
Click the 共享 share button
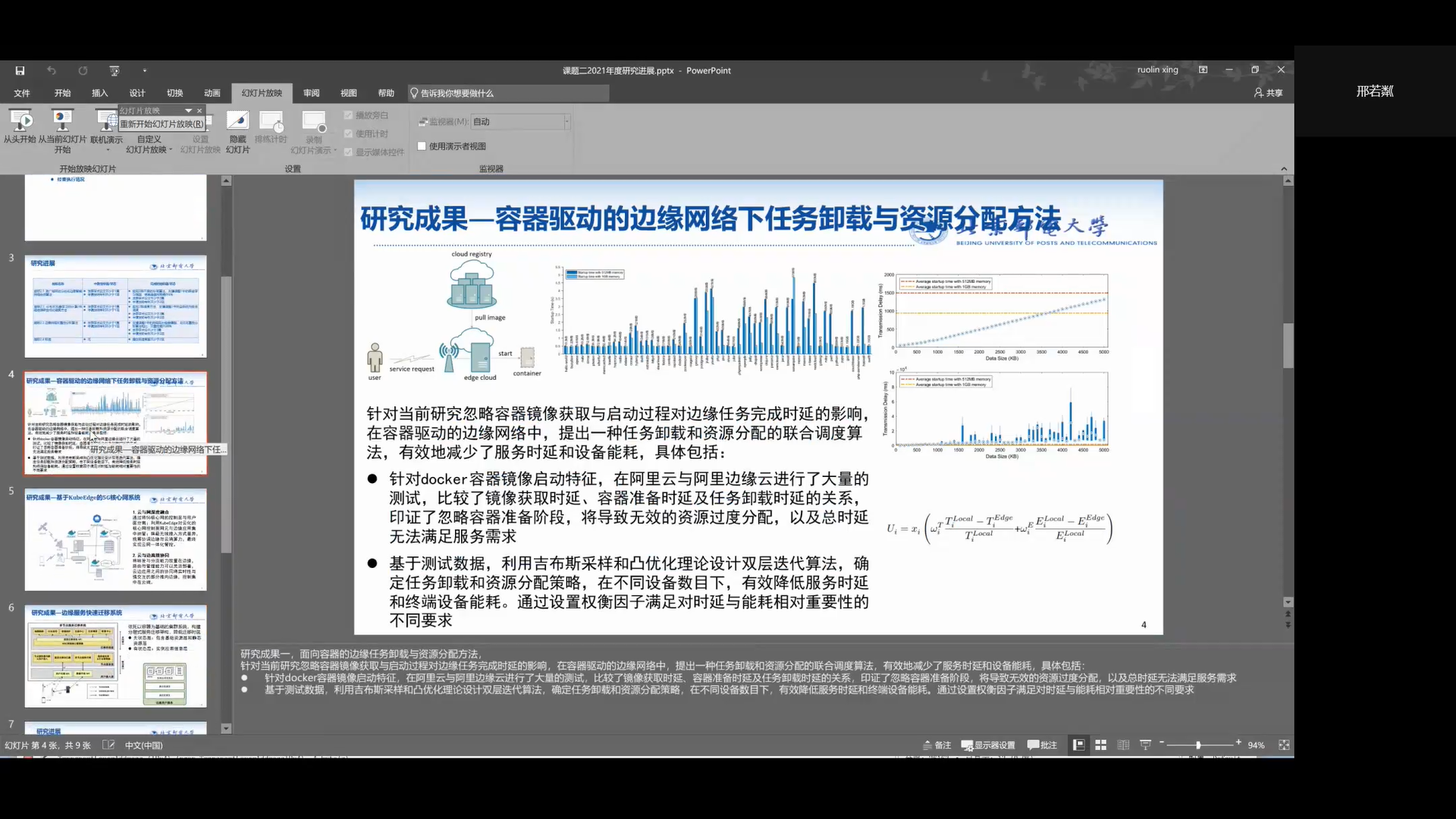click(1268, 93)
